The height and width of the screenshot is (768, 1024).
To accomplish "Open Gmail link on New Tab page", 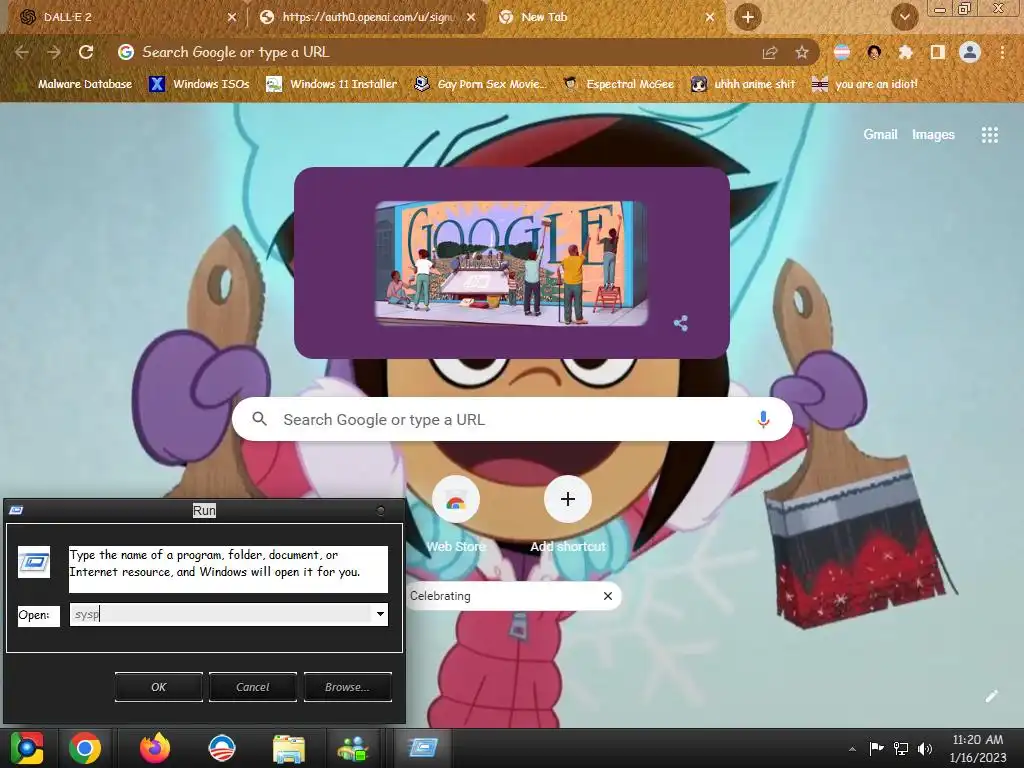I will [880, 135].
